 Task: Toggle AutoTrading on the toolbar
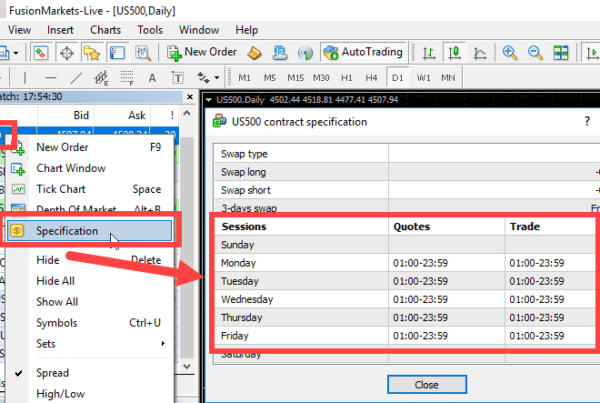pos(363,52)
